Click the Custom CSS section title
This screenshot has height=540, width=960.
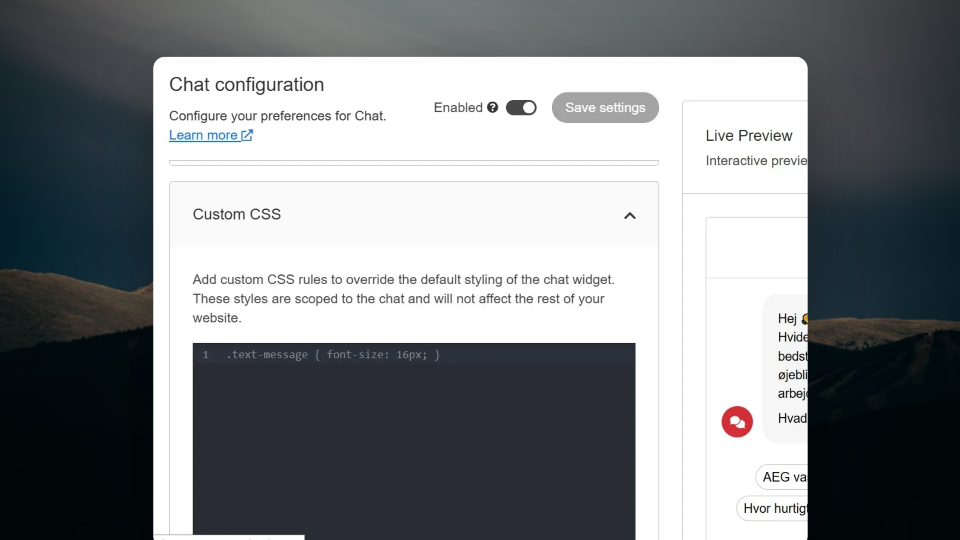(237, 214)
